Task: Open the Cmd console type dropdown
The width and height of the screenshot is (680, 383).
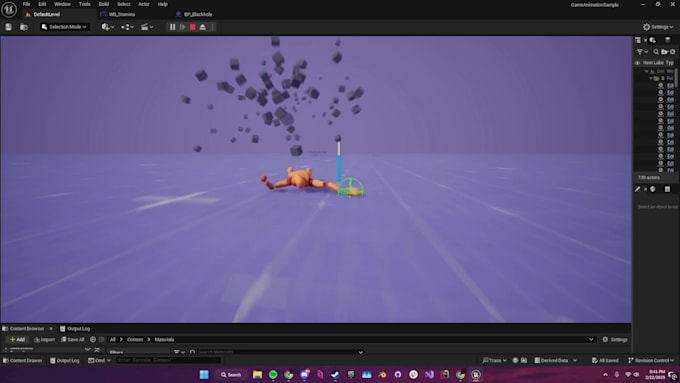Action: pyautogui.click(x=99, y=360)
